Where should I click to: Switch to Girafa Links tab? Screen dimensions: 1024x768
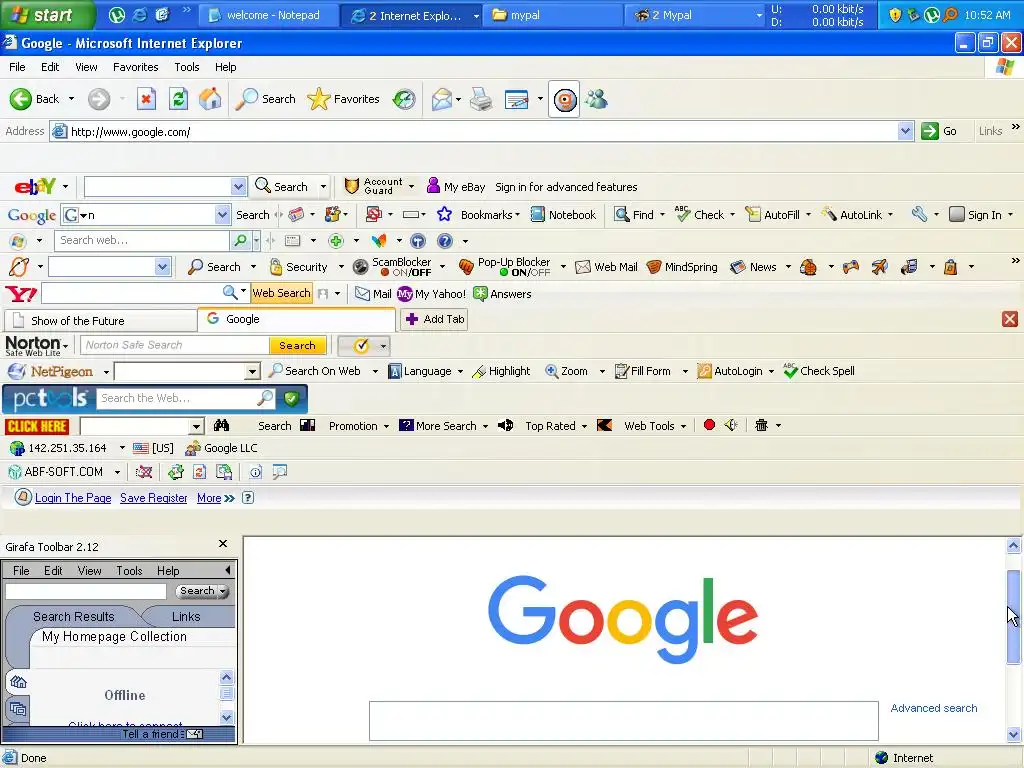[186, 616]
